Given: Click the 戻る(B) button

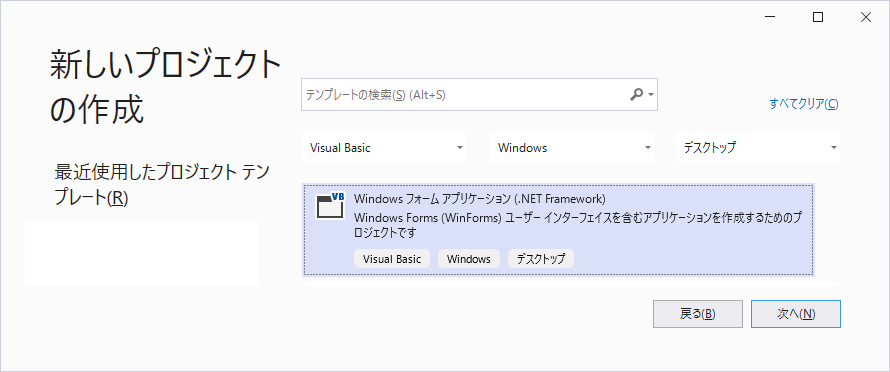Looking at the screenshot, I should coord(698,314).
